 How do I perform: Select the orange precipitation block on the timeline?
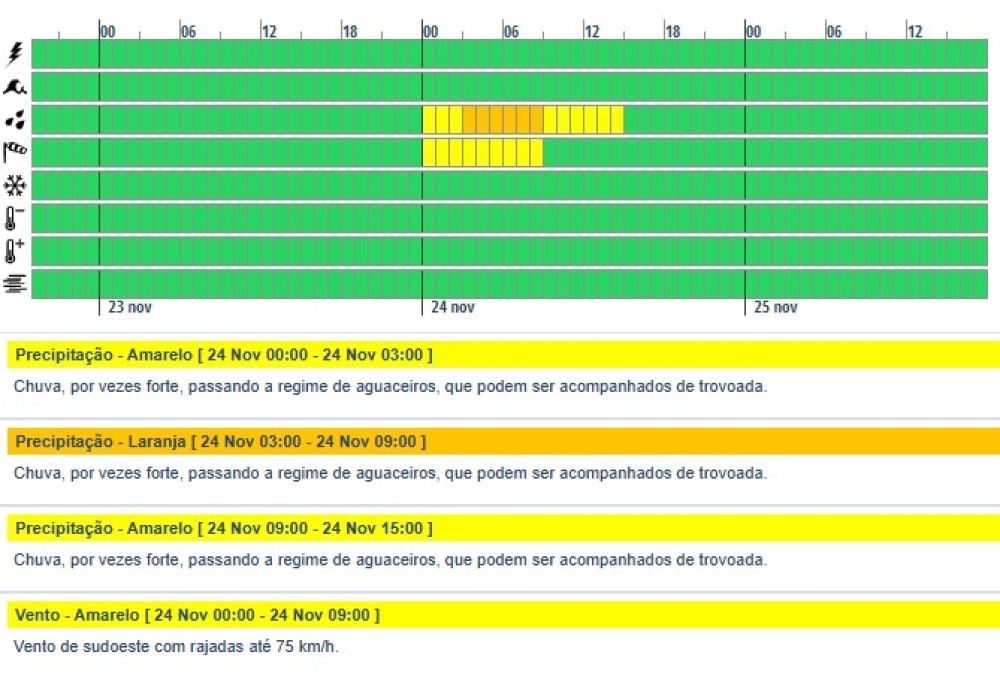coord(503,120)
